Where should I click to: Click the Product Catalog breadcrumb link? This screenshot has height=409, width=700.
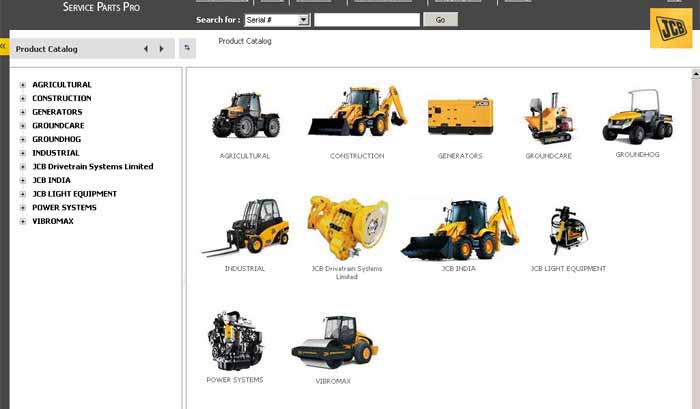[x=244, y=42]
